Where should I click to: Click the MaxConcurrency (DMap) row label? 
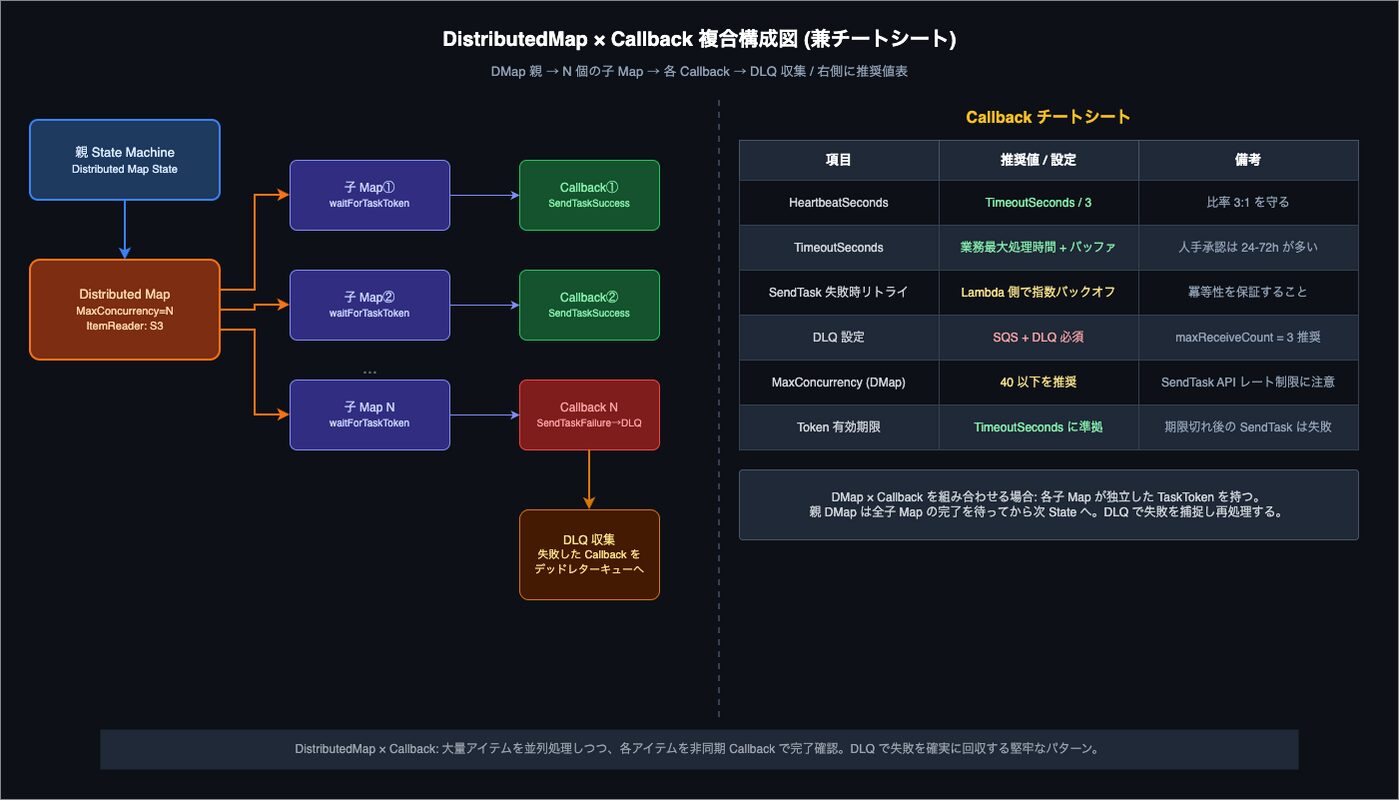click(x=839, y=382)
